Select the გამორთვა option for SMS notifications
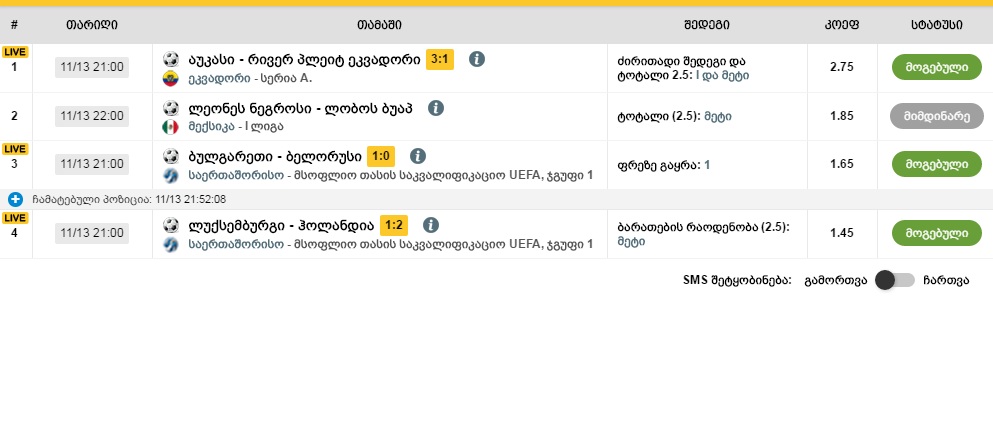Image resolution: width=993 pixels, height=428 pixels. [836, 280]
